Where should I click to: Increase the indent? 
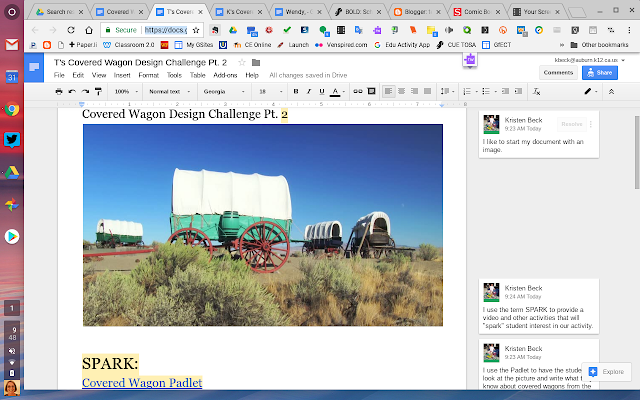(518, 91)
